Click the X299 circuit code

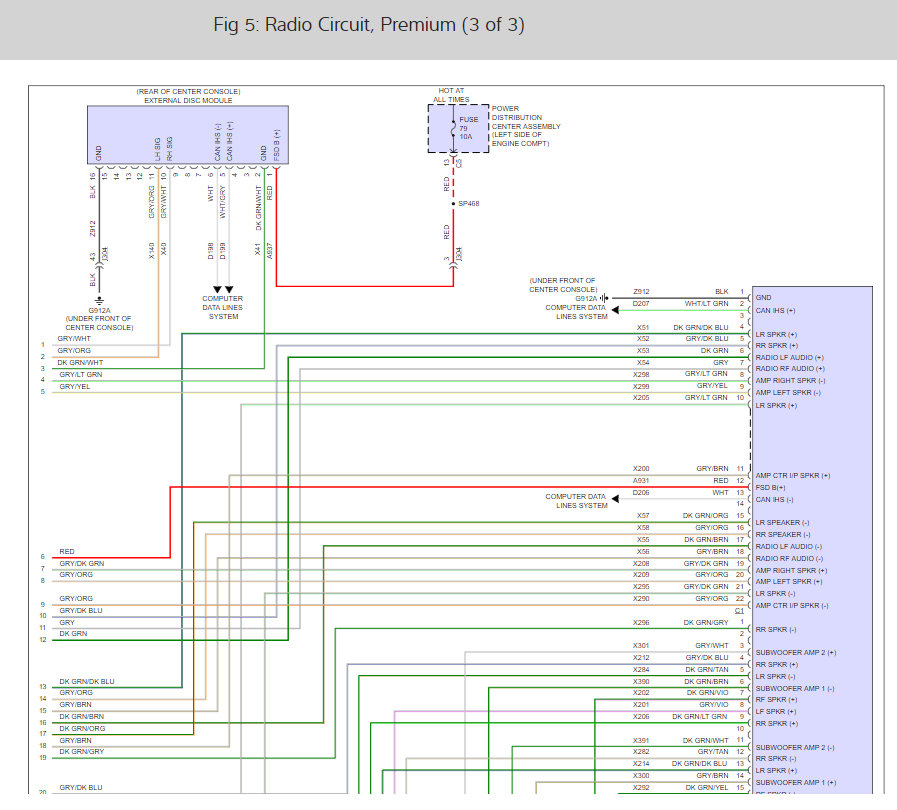641,387
